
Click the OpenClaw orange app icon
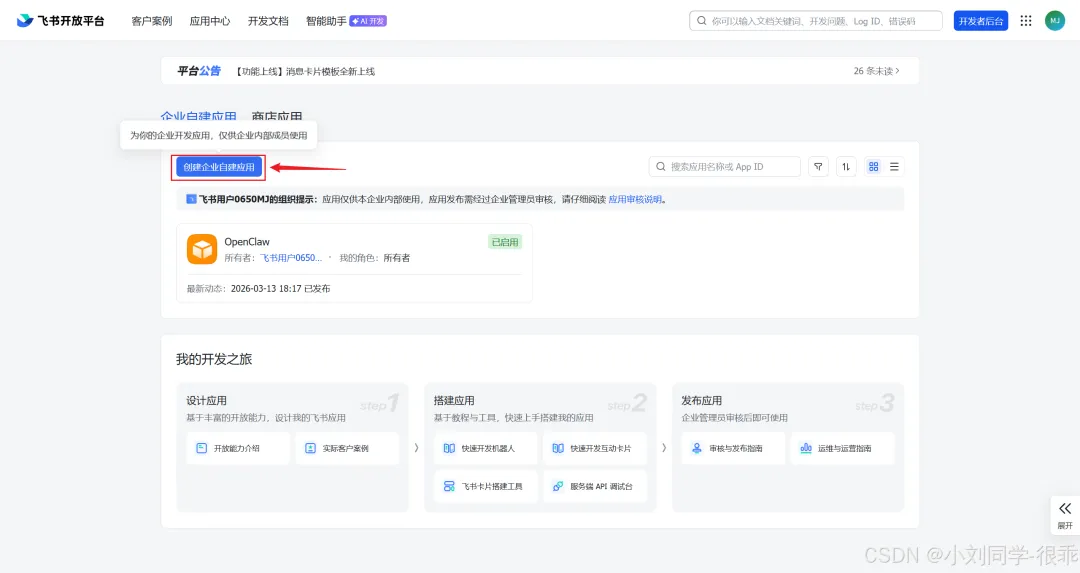(x=202, y=249)
